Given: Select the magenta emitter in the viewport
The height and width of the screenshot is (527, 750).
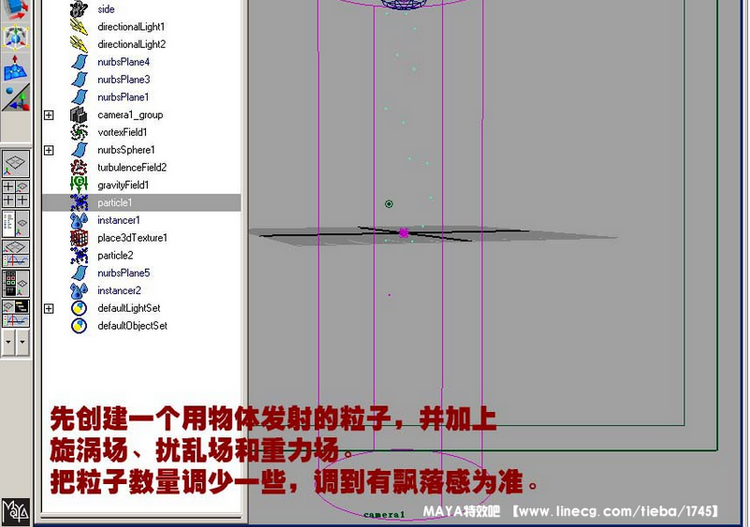Looking at the screenshot, I should click(404, 232).
